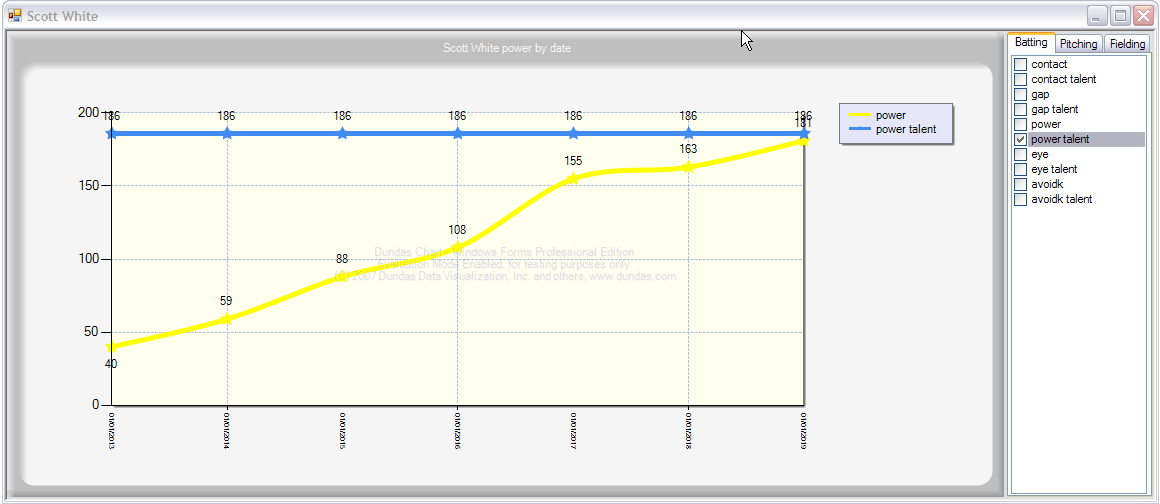Click the blue star marker at 01/01/2014
This screenshot has height=504, width=1160.
pyautogui.click(x=227, y=133)
